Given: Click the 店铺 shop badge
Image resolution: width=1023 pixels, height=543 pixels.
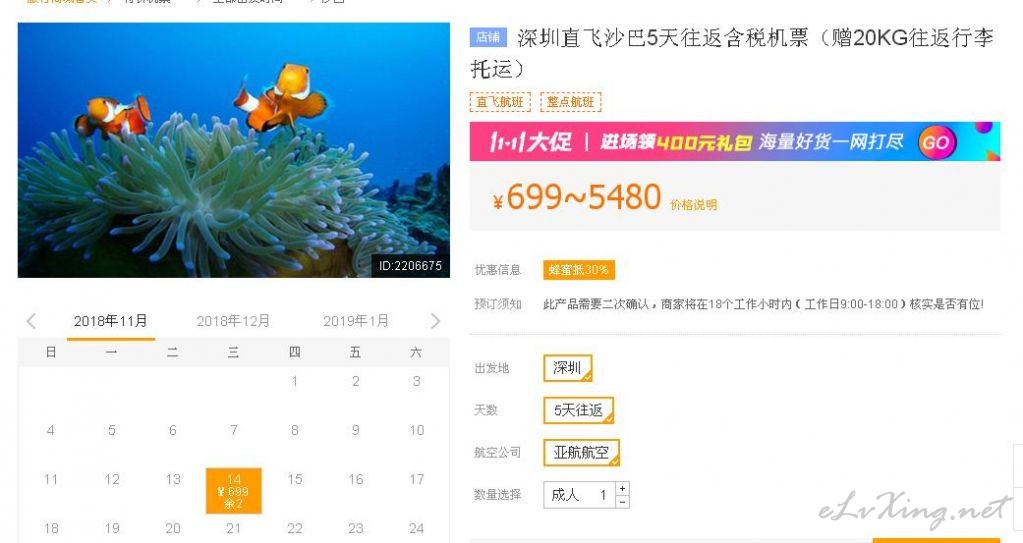Looking at the screenshot, I should 488,38.
